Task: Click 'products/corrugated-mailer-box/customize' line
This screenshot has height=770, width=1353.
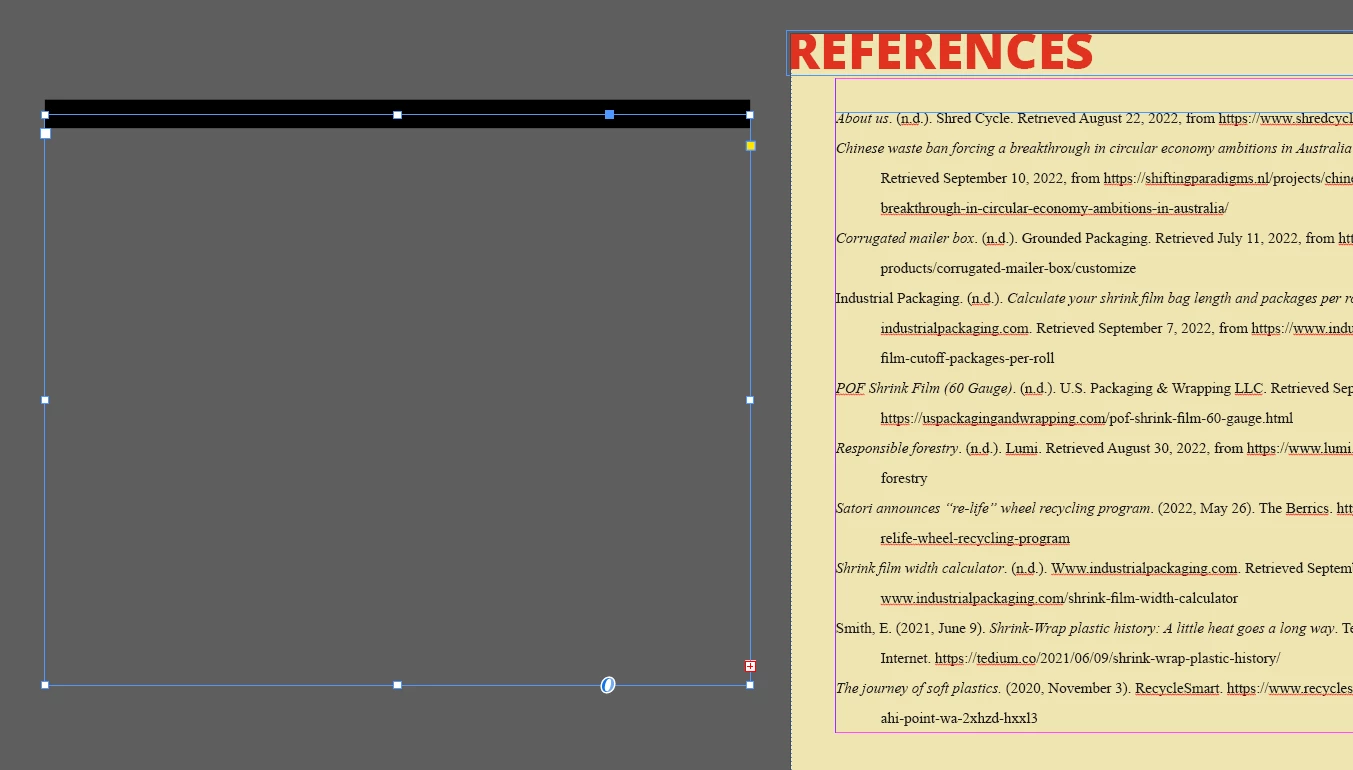Action: tap(1008, 268)
